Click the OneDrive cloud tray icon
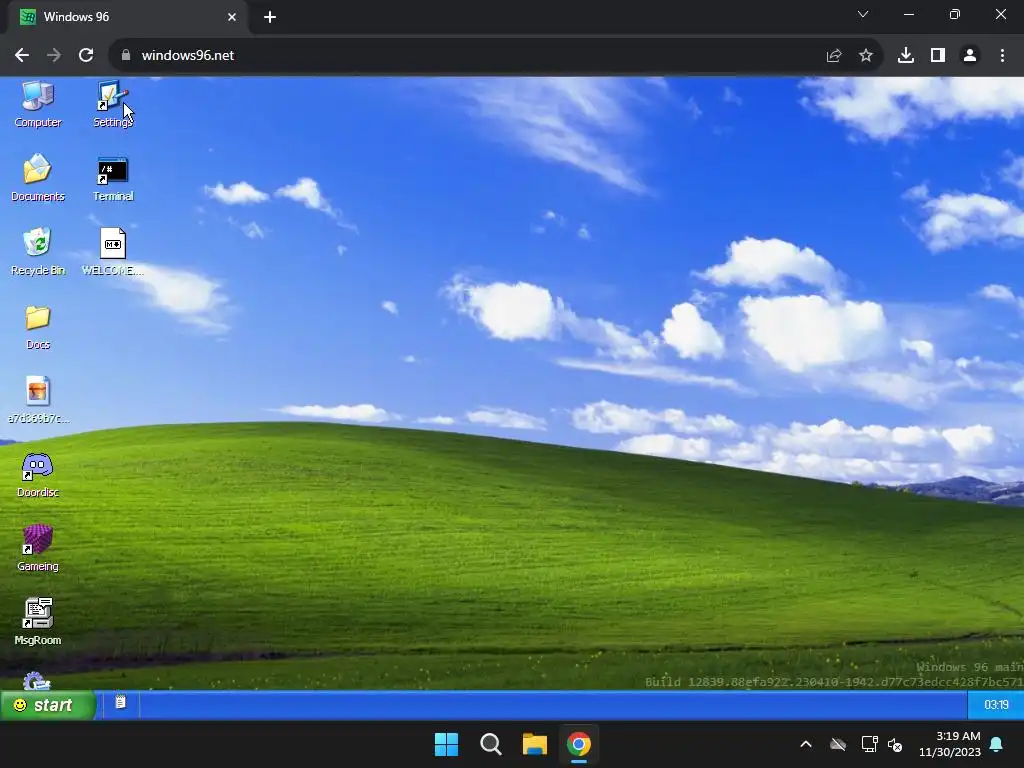 tap(838, 744)
